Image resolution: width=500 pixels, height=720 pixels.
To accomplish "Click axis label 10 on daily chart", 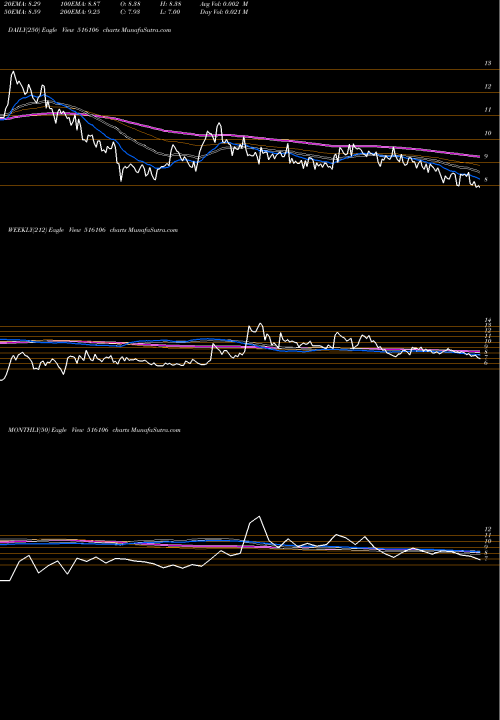I will coord(488,133).
